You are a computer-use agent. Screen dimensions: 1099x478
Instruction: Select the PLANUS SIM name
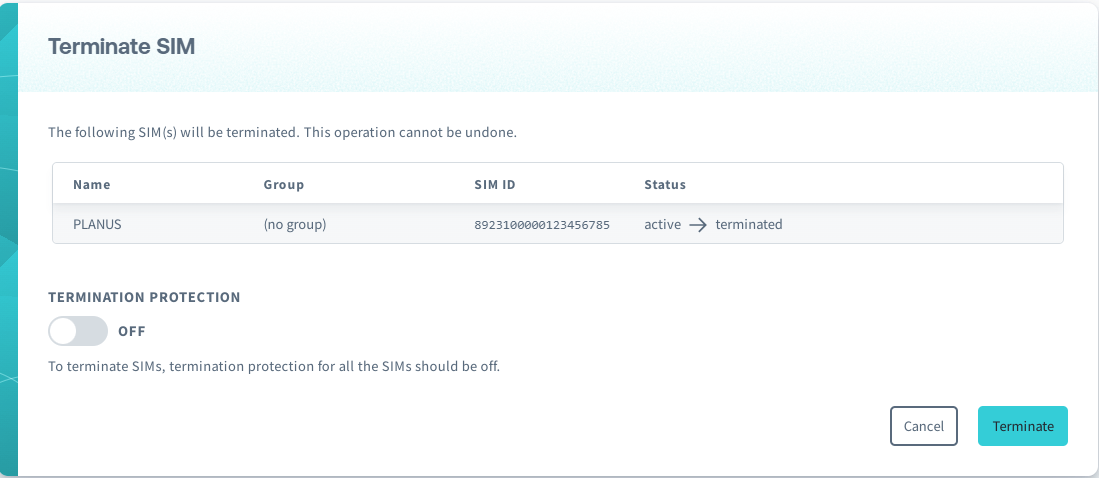click(x=97, y=225)
